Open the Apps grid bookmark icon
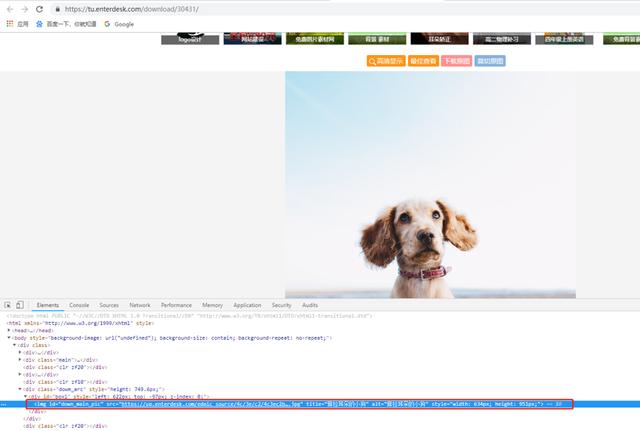Viewport: 640px width, 431px height. (10, 24)
